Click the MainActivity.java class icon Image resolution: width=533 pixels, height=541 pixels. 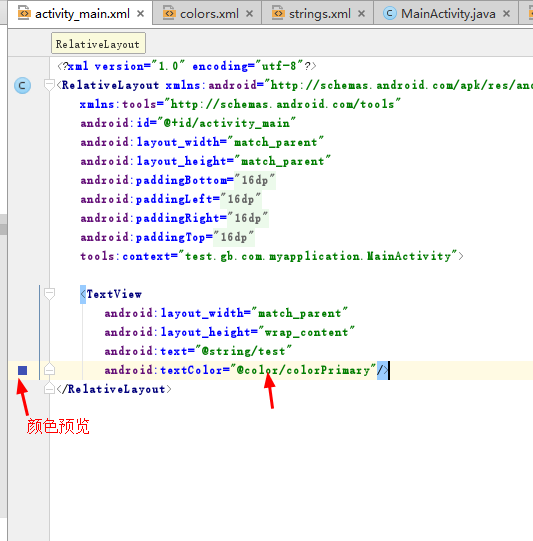click(x=390, y=13)
